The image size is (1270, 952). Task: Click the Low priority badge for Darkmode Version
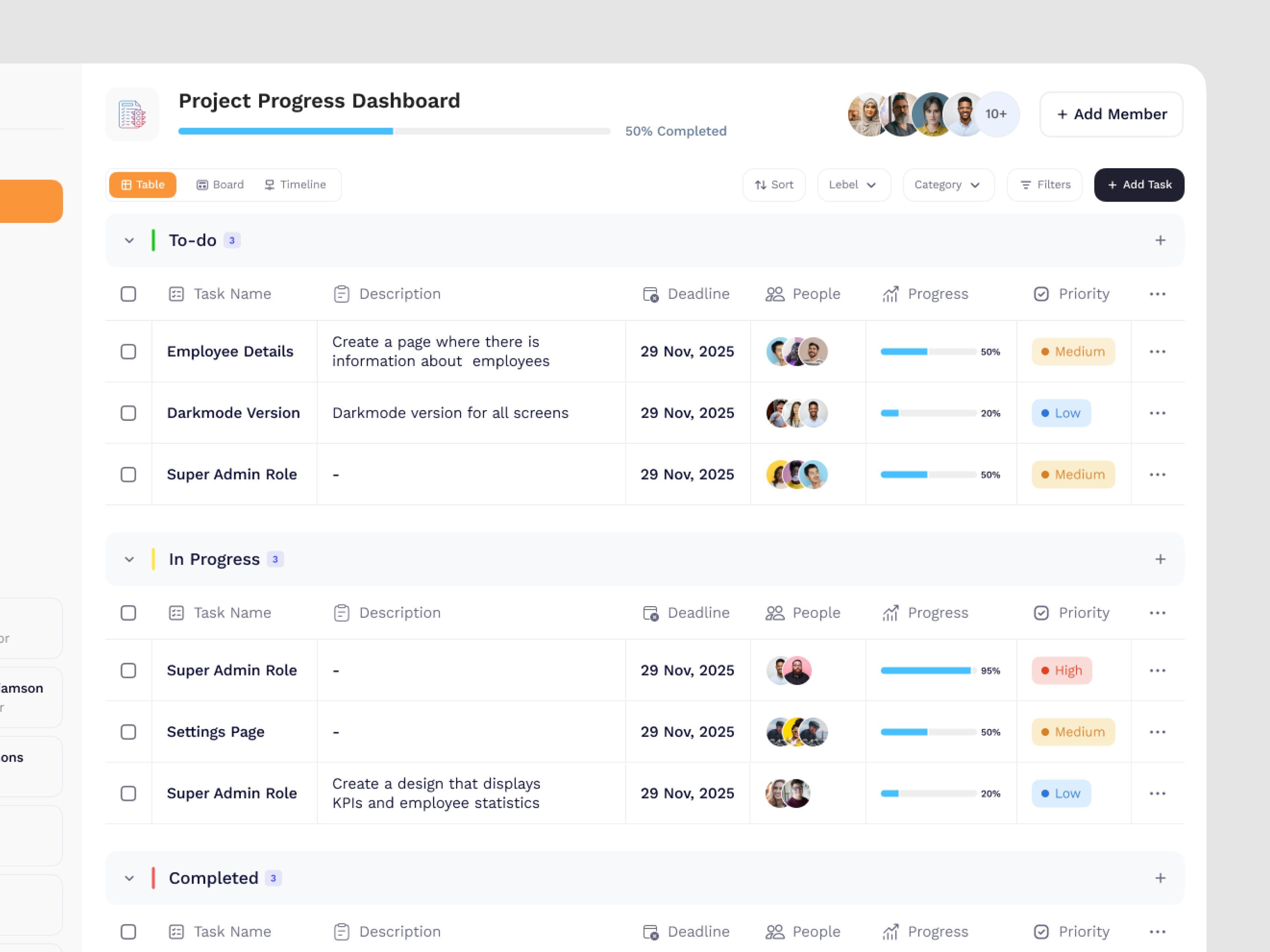pos(1061,413)
